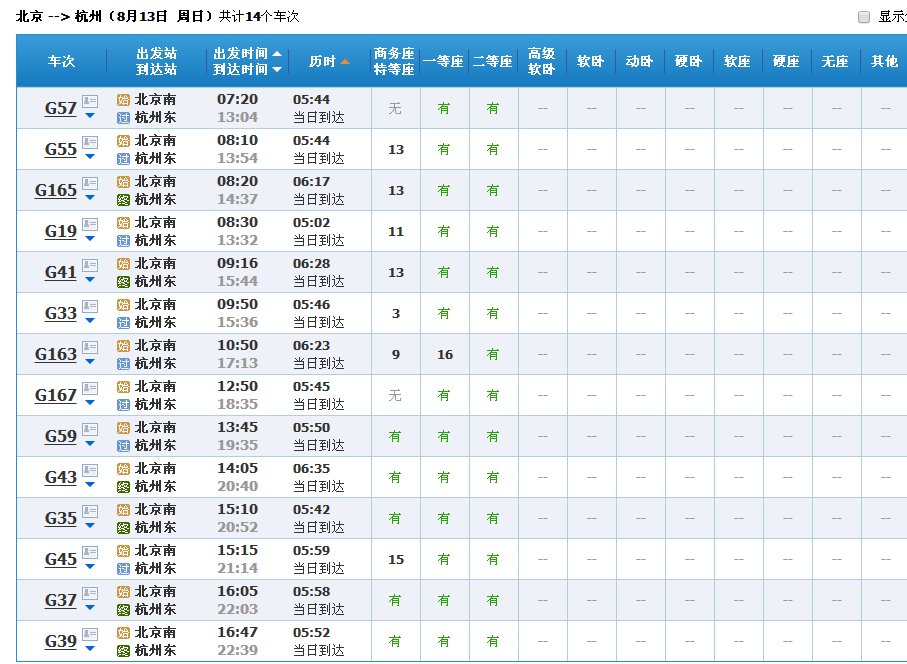Open the sort dropdown on 到达时间 header
Image resolution: width=907 pixels, height=664 pixels.
coord(277,68)
